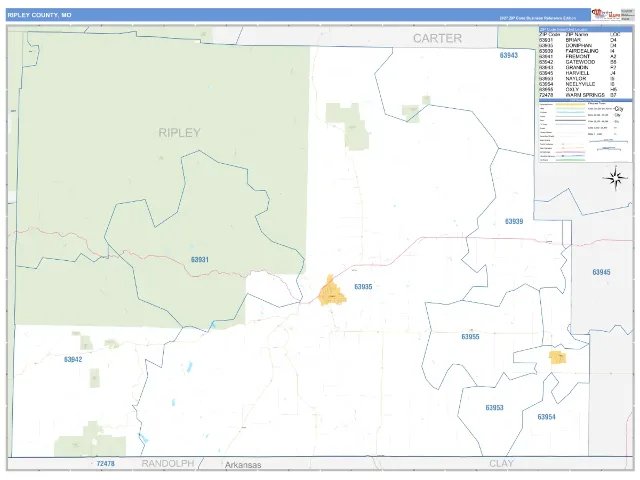Click ZIP code label 63935 on map
640x480 pixels.
(363, 287)
